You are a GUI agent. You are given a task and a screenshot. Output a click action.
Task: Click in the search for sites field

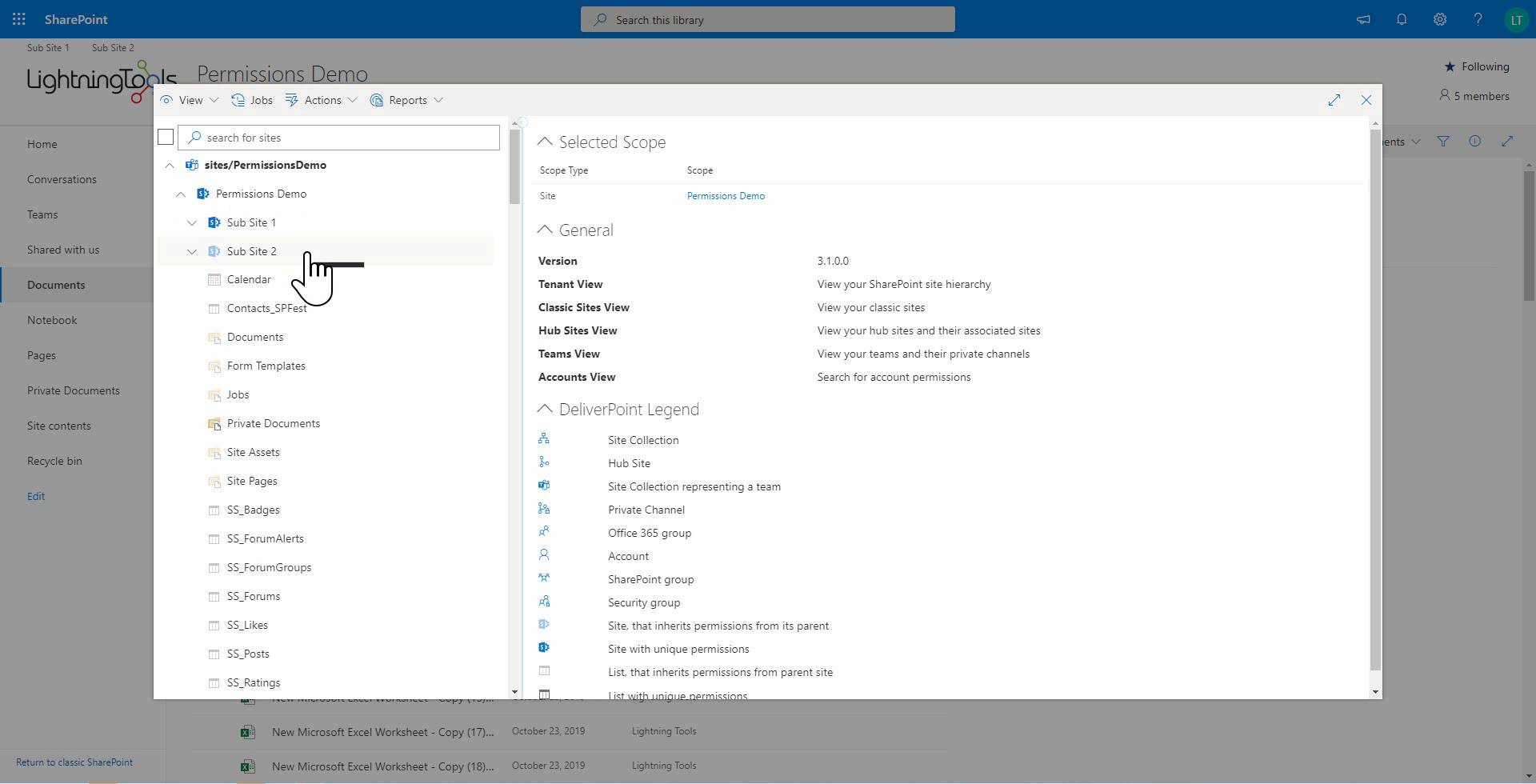[344, 138]
